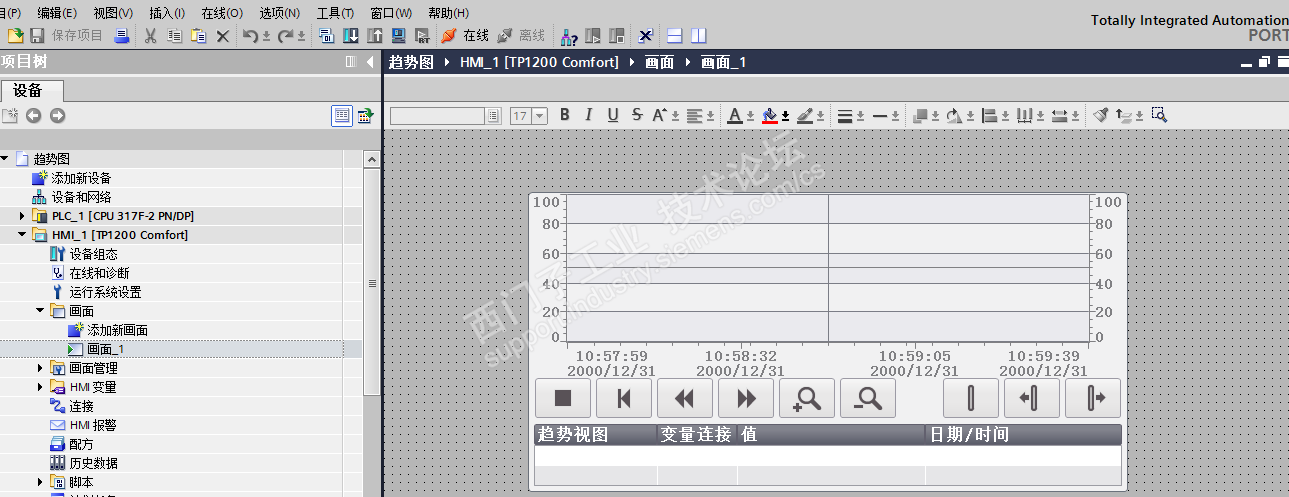Click the compile icon in the toolbar
The height and width of the screenshot is (497, 1289).
[x=326, y=36]
